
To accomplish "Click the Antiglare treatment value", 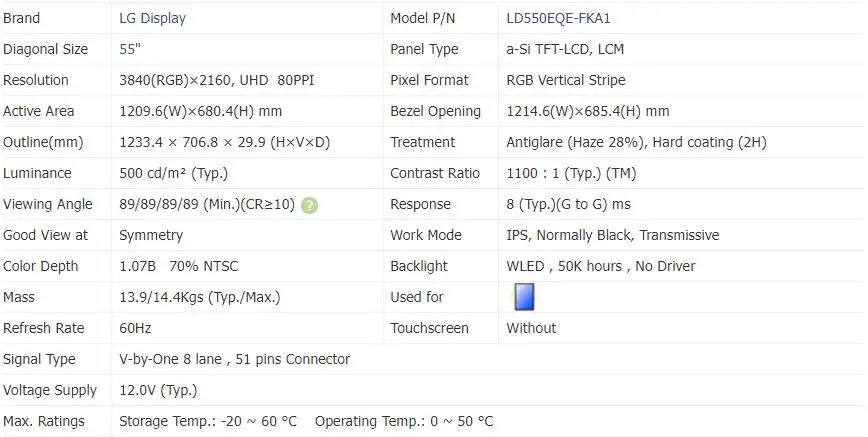I will (635, 142).
